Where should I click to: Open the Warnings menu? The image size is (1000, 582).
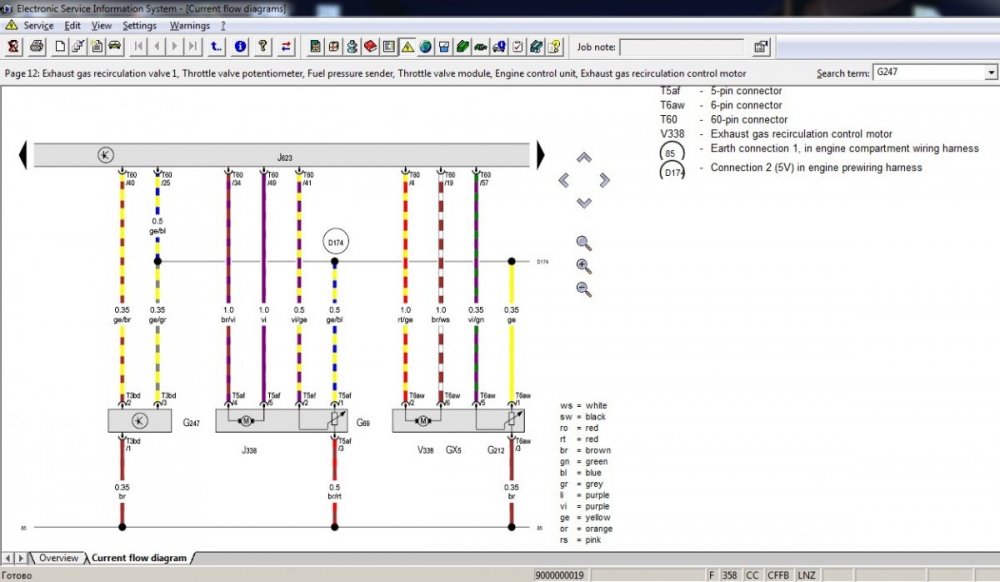[189, 25]
